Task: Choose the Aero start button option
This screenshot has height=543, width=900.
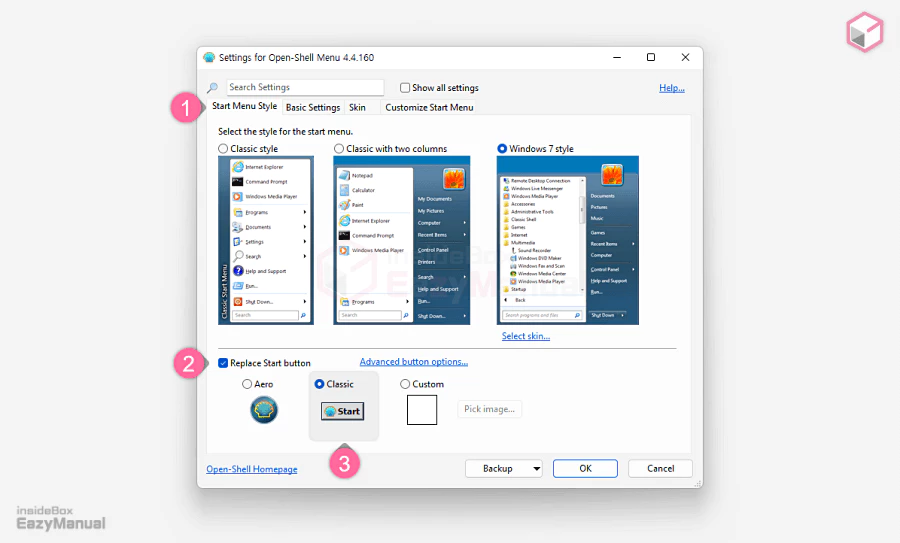Action: click(247, 384)
